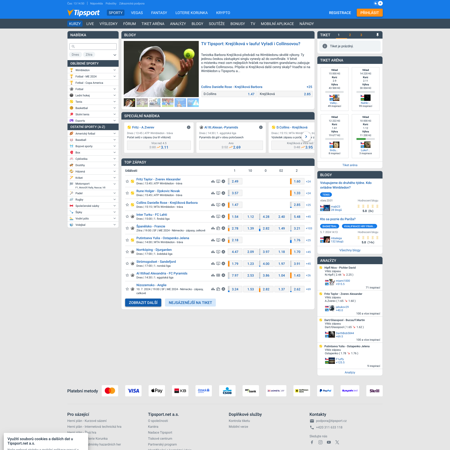
Task: Click the search field in Nabídka
Action: click(93, 46)
